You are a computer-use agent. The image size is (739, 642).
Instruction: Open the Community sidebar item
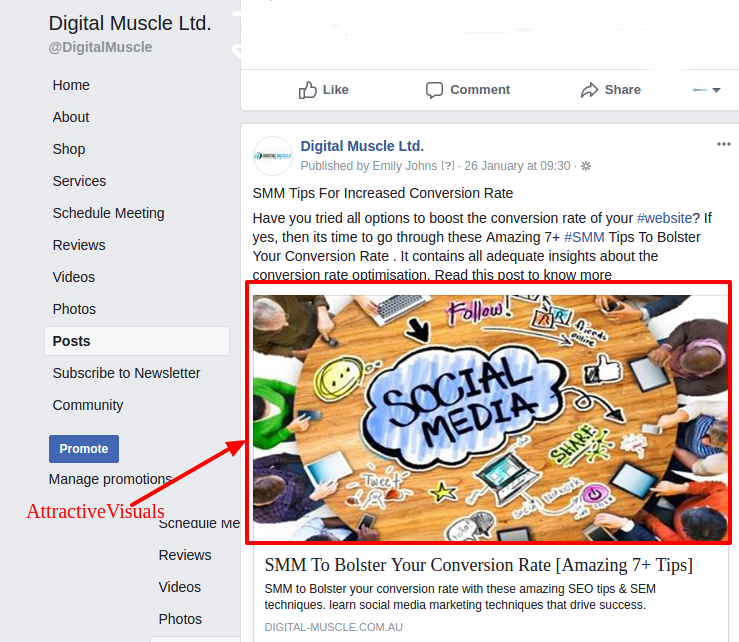[88, 405]
